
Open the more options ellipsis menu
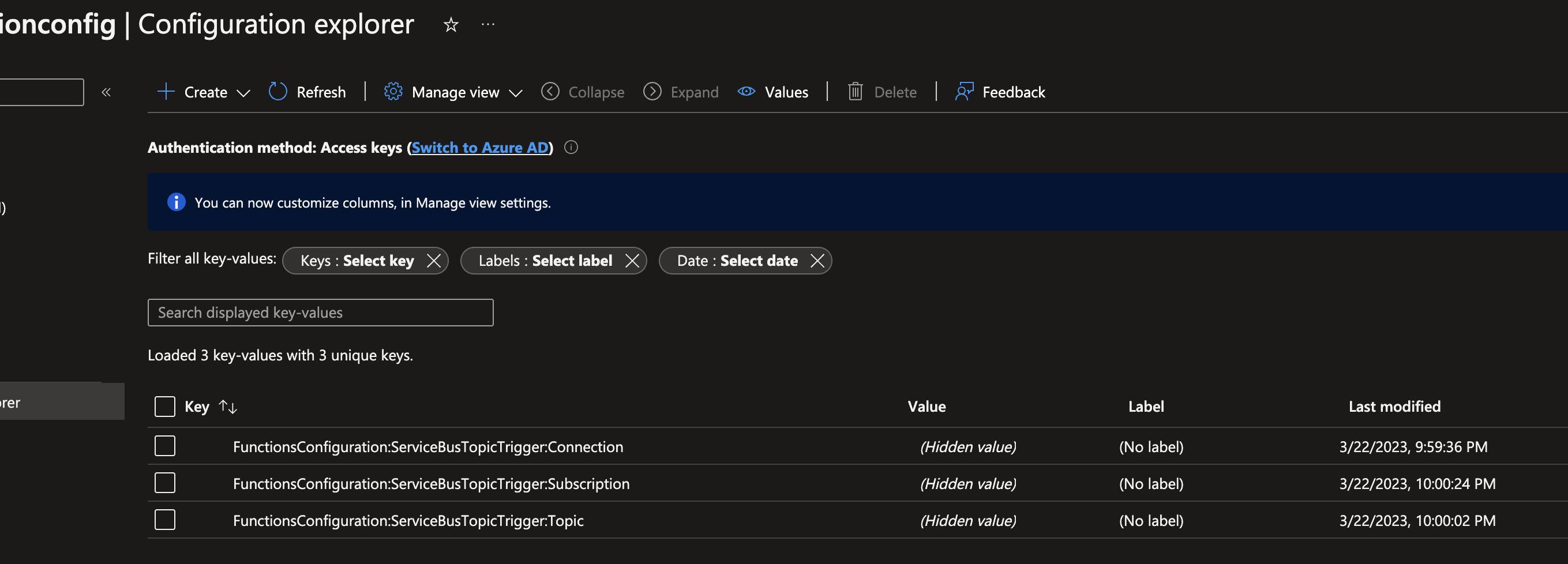(487, 25)
